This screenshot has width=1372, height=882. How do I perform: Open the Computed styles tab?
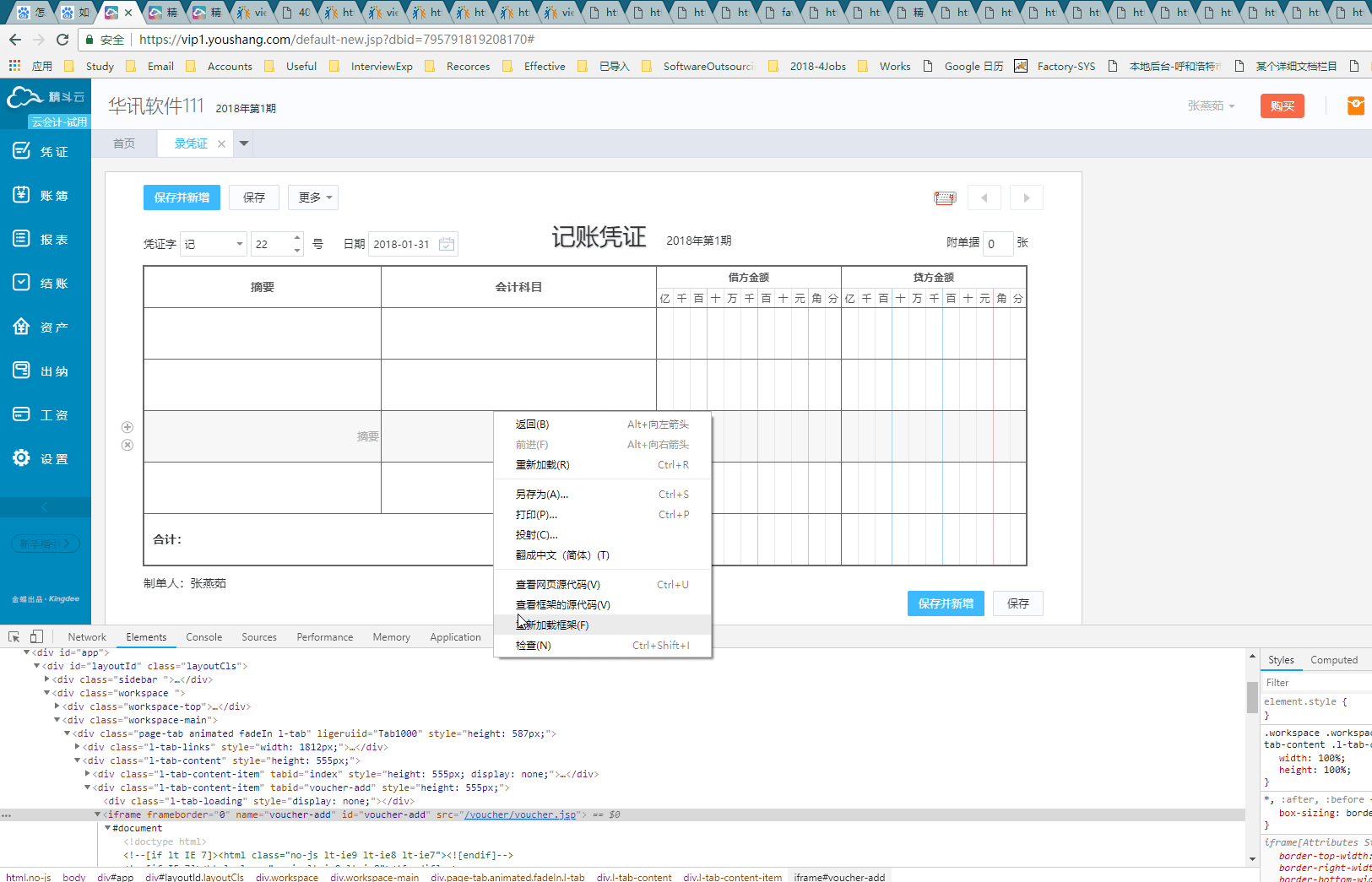(x=1334, y=660)
